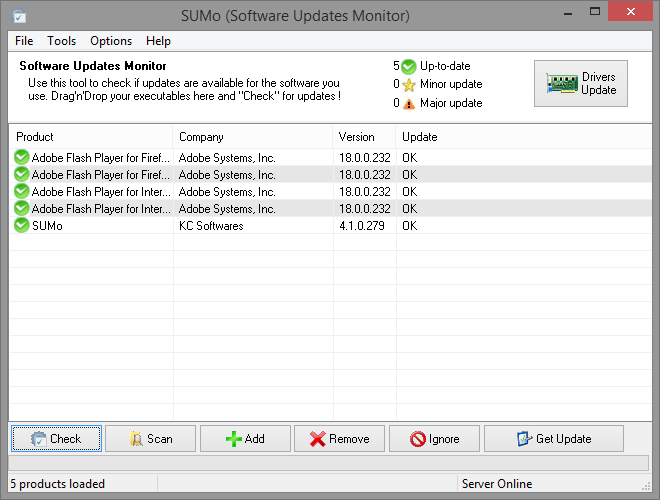This screenshot has width=660, height=500.
Task: Select the SUMo product row
Action: coord(330,226)
